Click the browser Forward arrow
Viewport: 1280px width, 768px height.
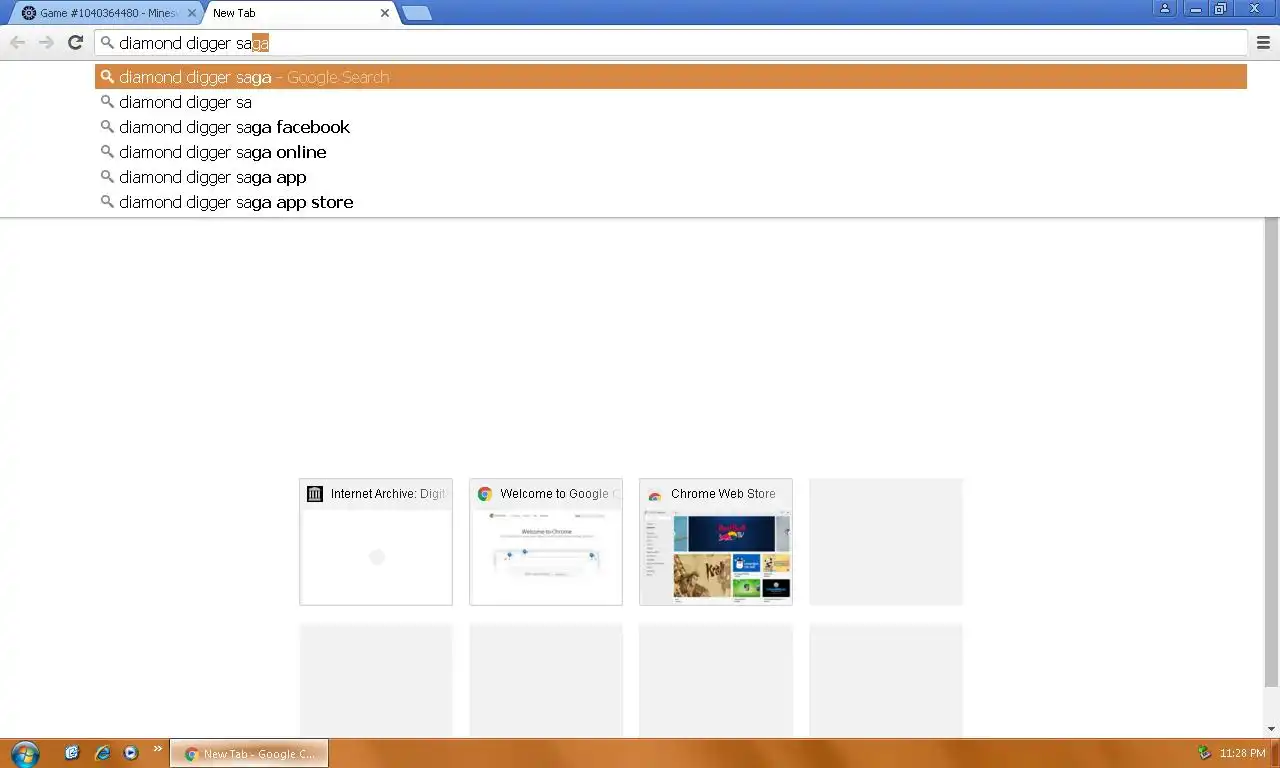pos(46,42)
